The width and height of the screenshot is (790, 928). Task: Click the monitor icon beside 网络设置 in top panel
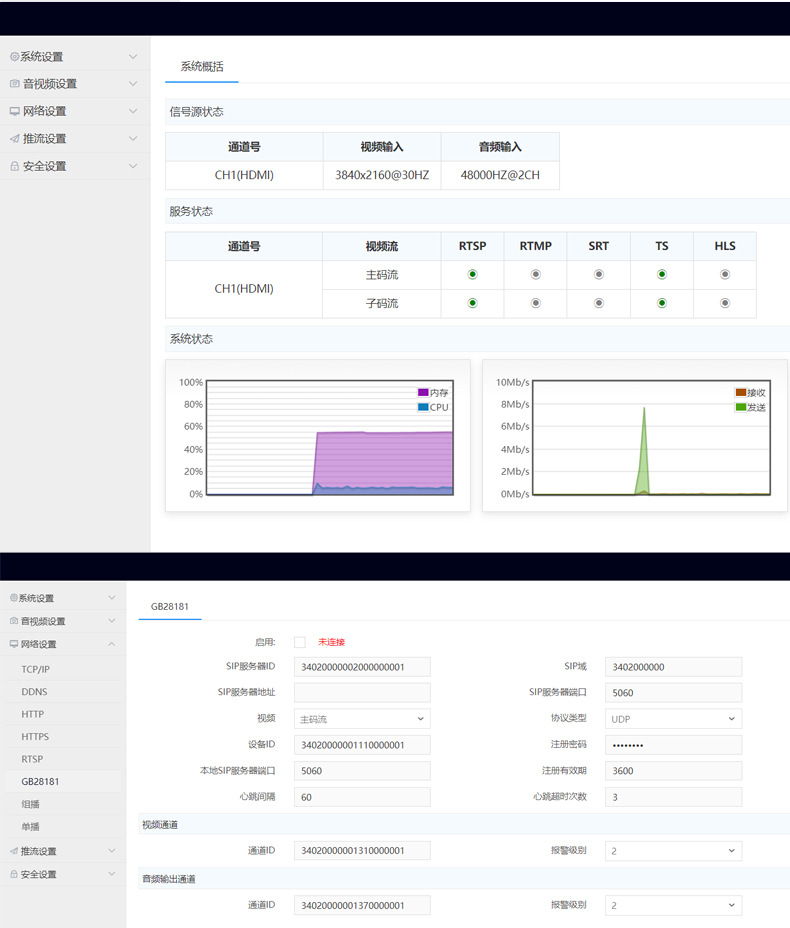tap(15, 111)
